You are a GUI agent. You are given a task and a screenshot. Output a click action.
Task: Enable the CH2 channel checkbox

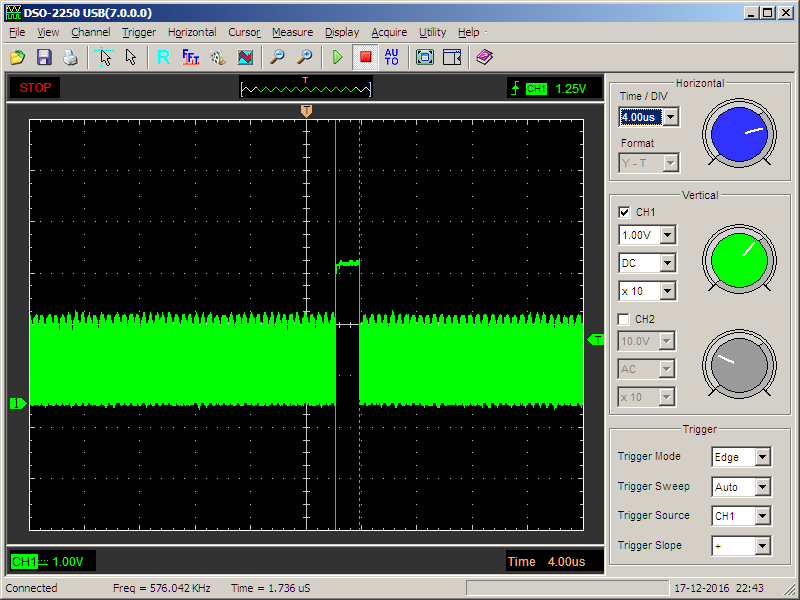(625, 319)
